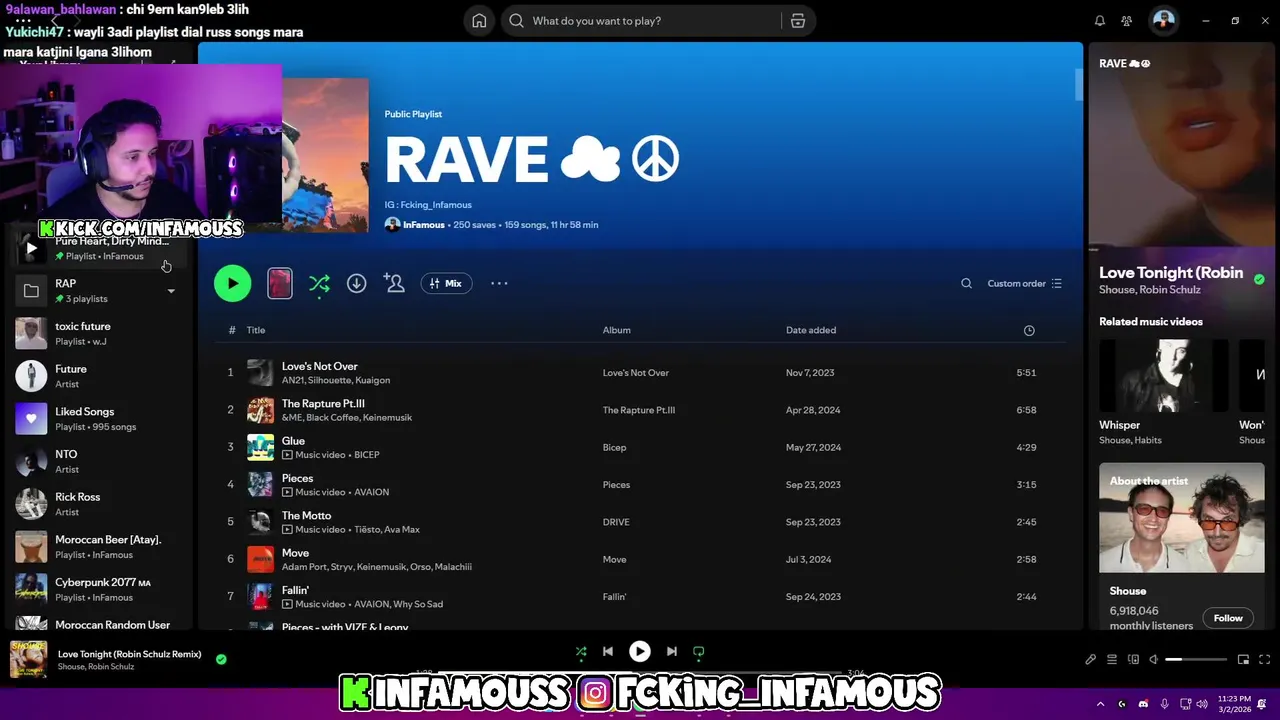Screen dimensions: 1280x720
Task: Open InFamous profile link under playlist title
Action: [423, 225]
